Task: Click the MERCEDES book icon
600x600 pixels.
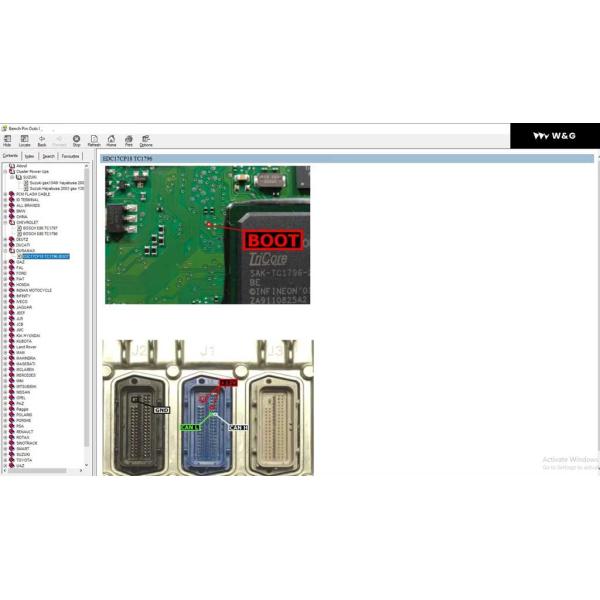Action: coord(12,375)
